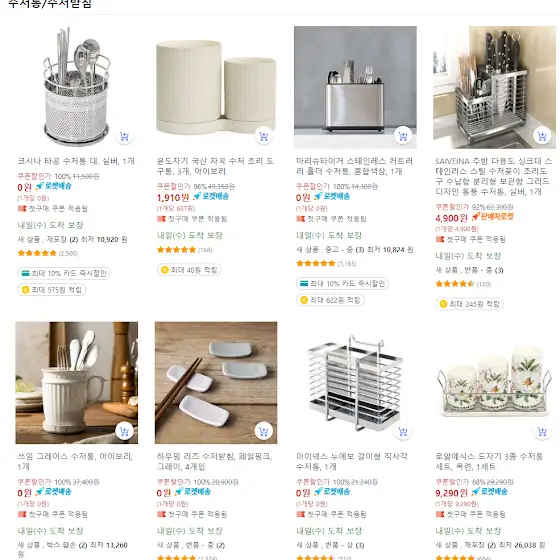
Task: Open 하우핑 리즈 수저받침 product link
Action: tap(214, 461)
